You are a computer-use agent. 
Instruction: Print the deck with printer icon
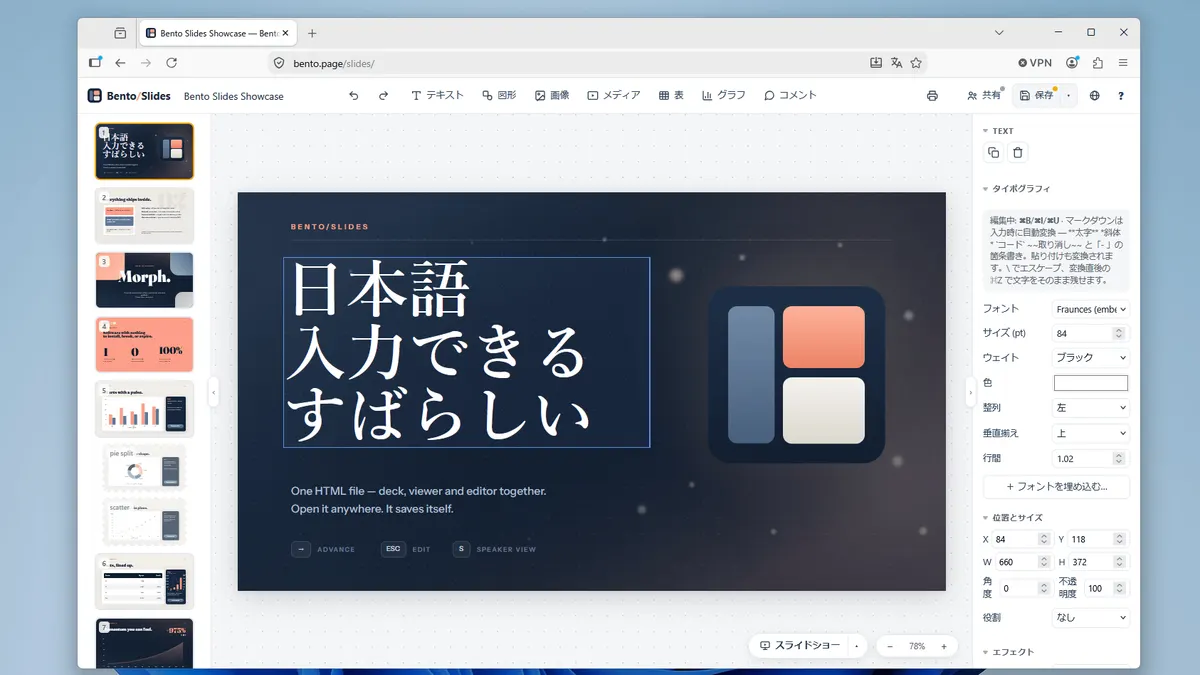pos(932,96)
